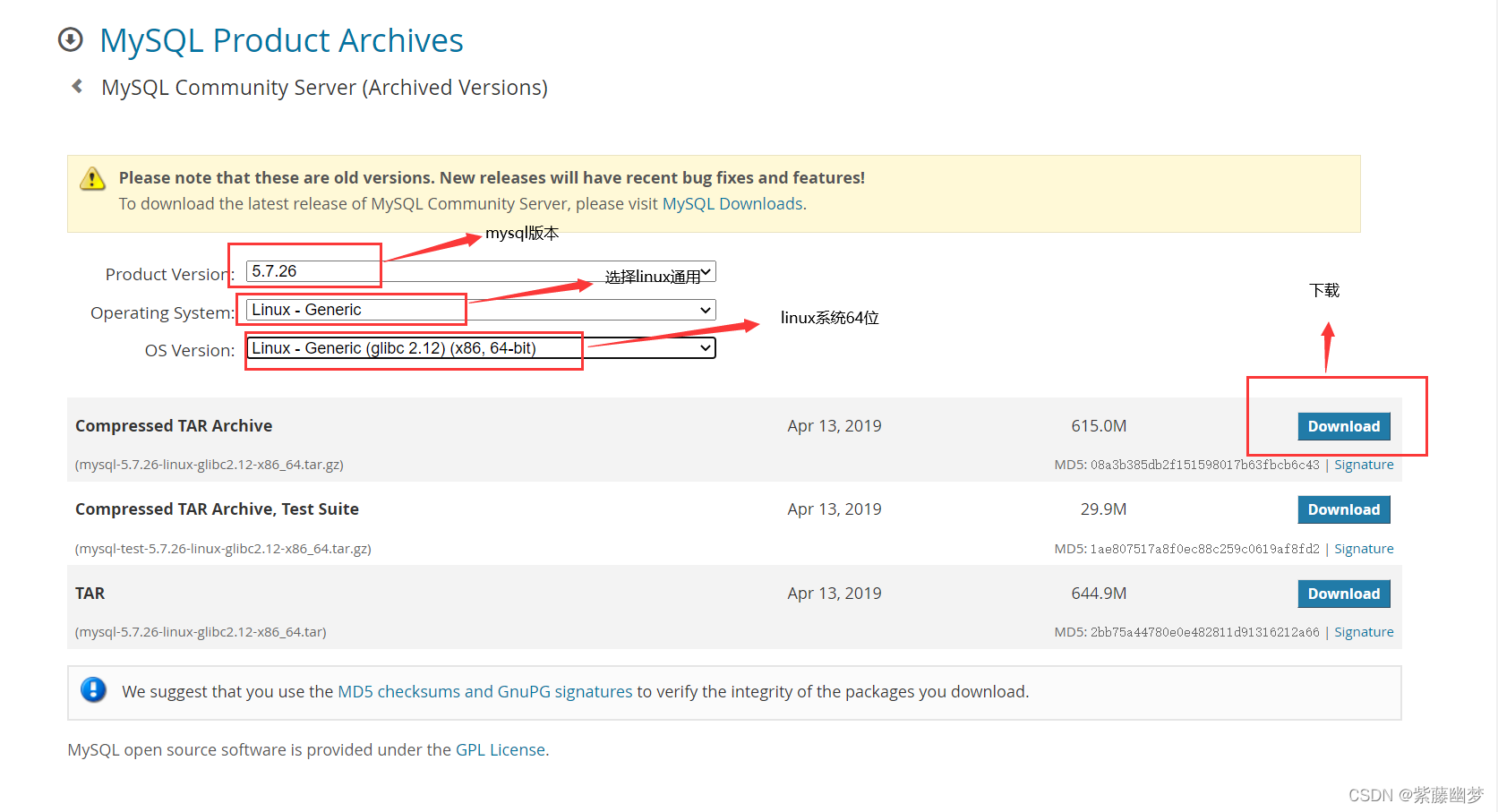The image size is (1498, 812).
Task: Click Apr 13, 2019 date in Test Suite row
Action: coord(835,509)
